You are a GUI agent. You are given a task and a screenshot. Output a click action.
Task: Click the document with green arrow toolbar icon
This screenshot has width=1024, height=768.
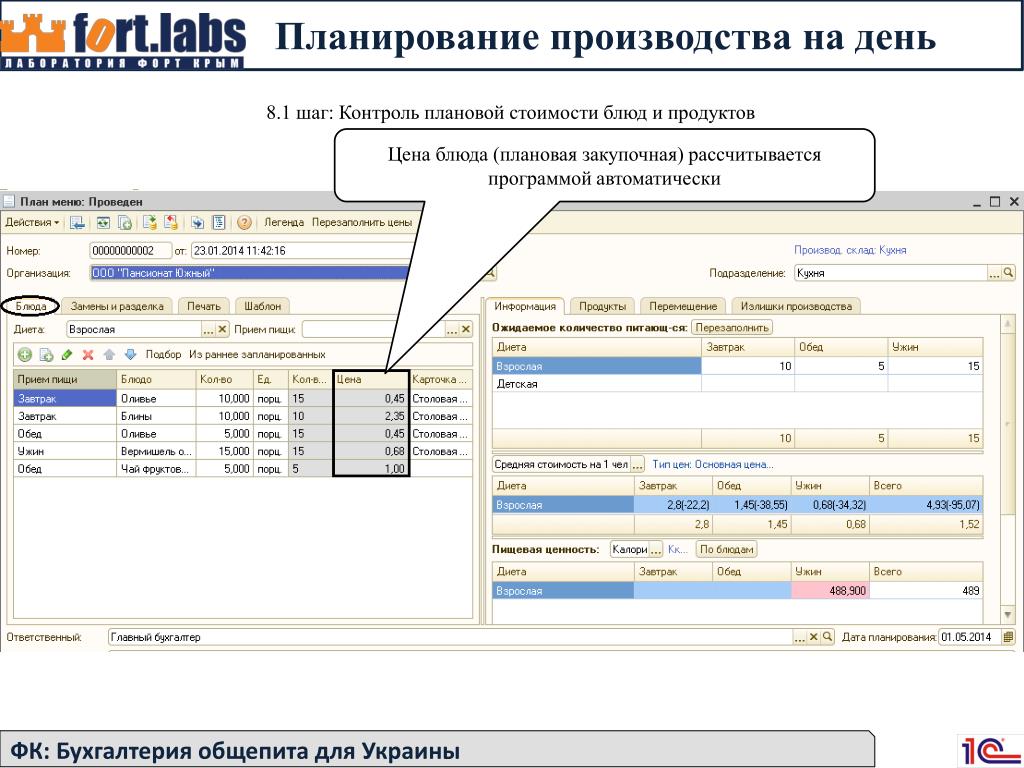(150, 223)
